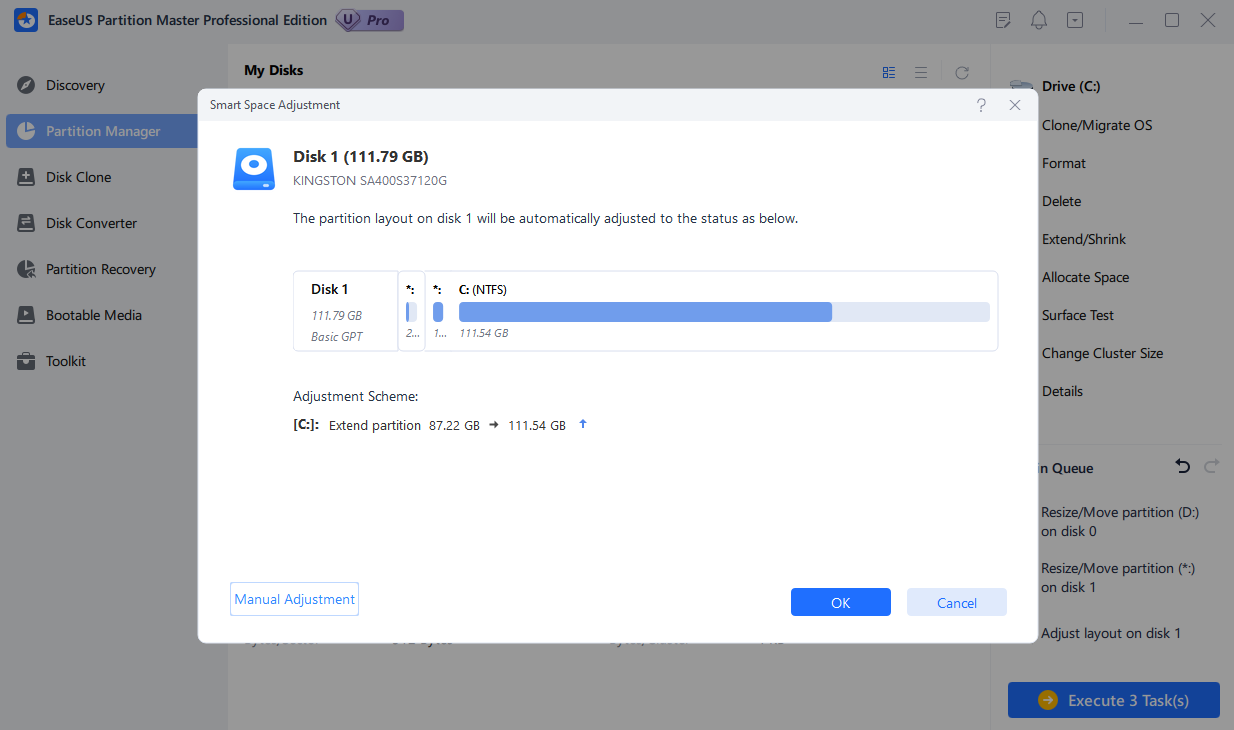The width and height of the screenshot is (1234, 730).
Task: Open Partition Recovery in sidebar
Action: coord(100,269)
